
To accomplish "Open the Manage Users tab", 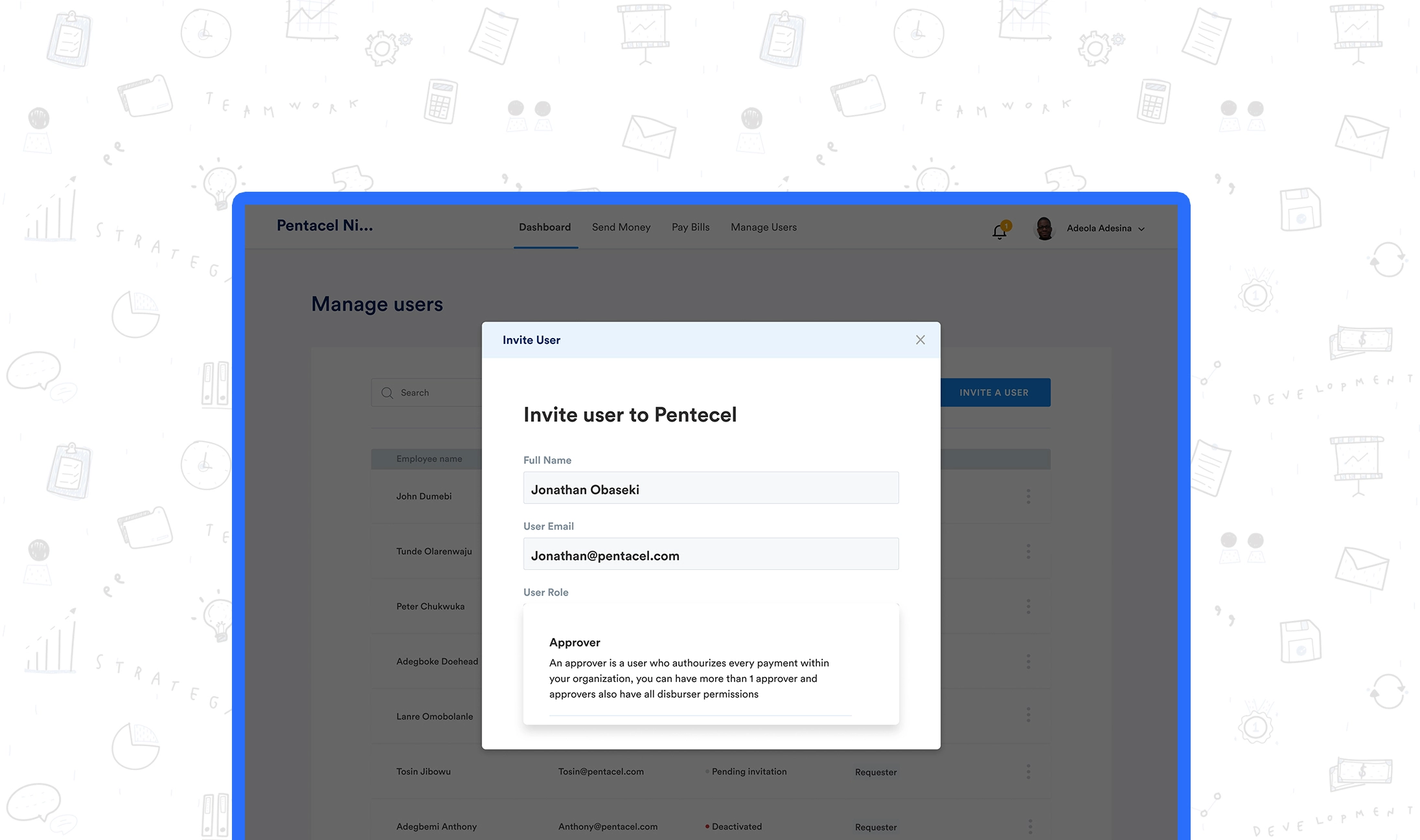I will [764, 227].
